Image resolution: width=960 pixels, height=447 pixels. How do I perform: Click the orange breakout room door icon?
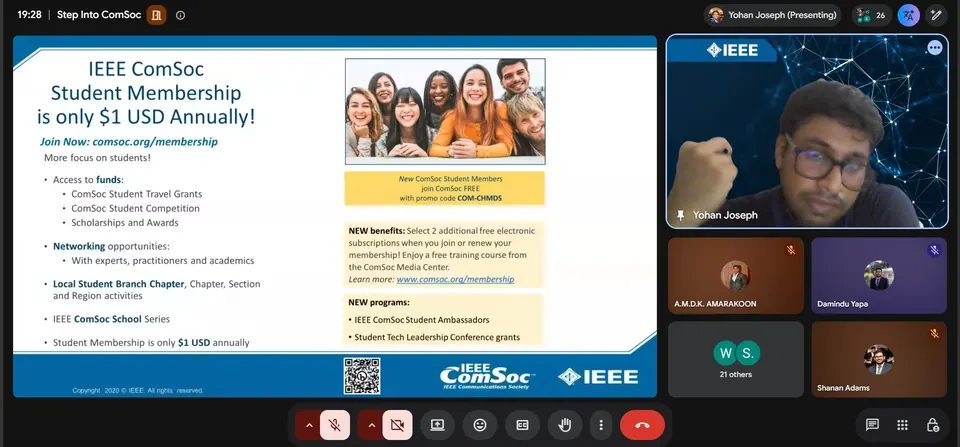pyautogui.click(x=156, y=15)
